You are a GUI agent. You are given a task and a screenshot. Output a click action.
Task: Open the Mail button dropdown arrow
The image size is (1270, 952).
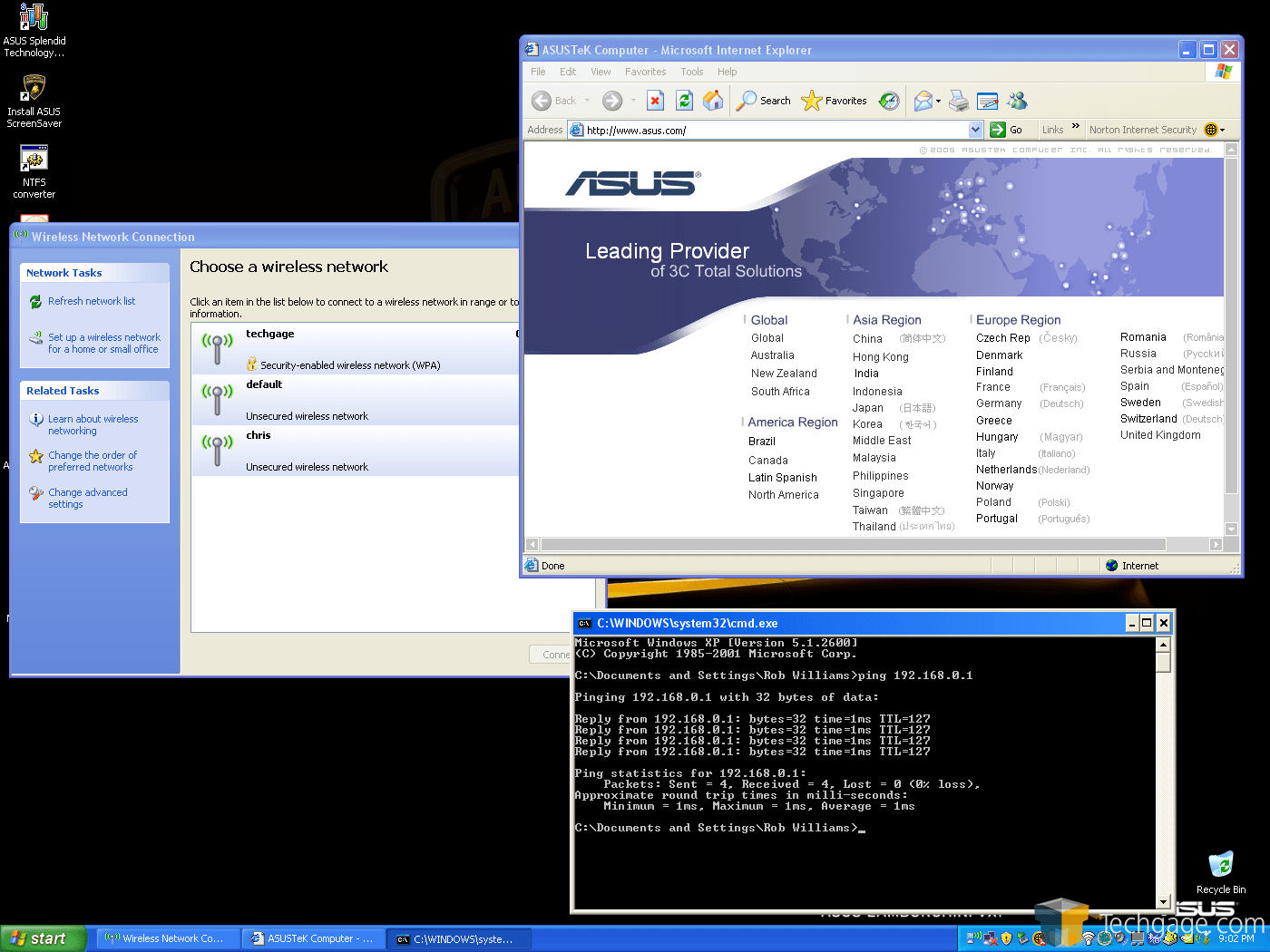click(x=938, y=101)
